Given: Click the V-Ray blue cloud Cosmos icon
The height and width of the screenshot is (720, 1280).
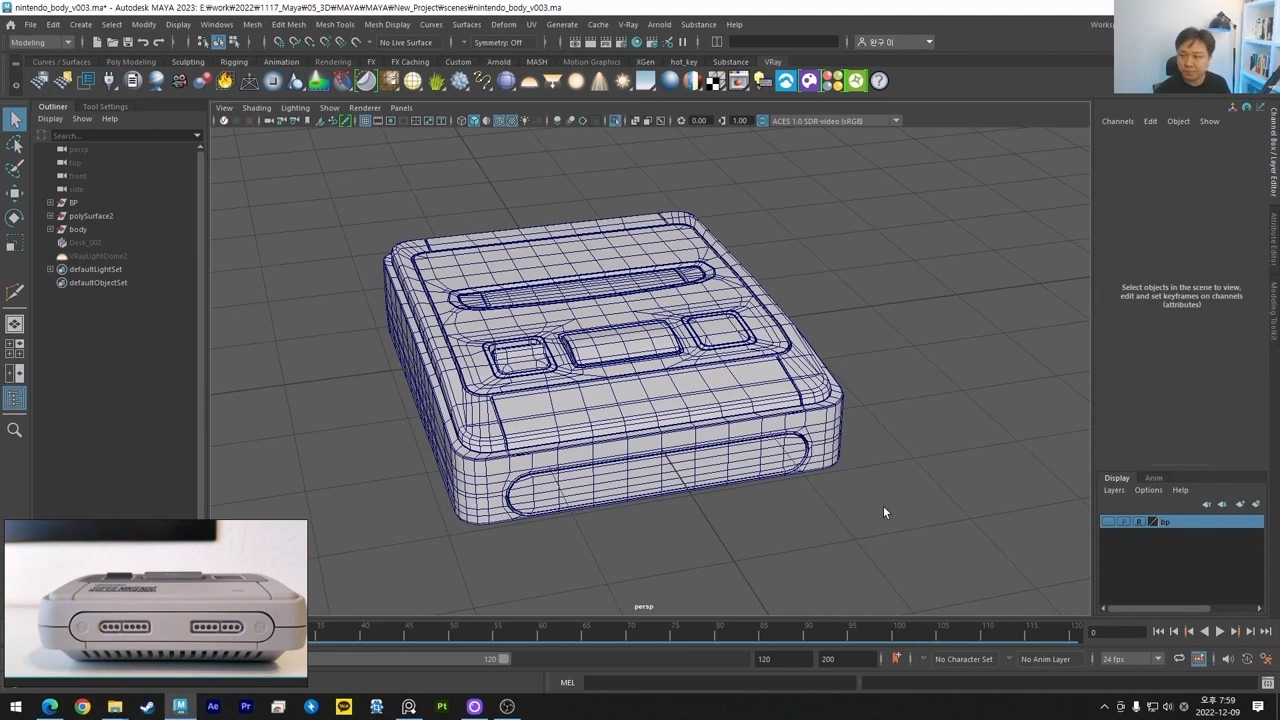Looking at the screenshot, I should click(x=786, y=81).
